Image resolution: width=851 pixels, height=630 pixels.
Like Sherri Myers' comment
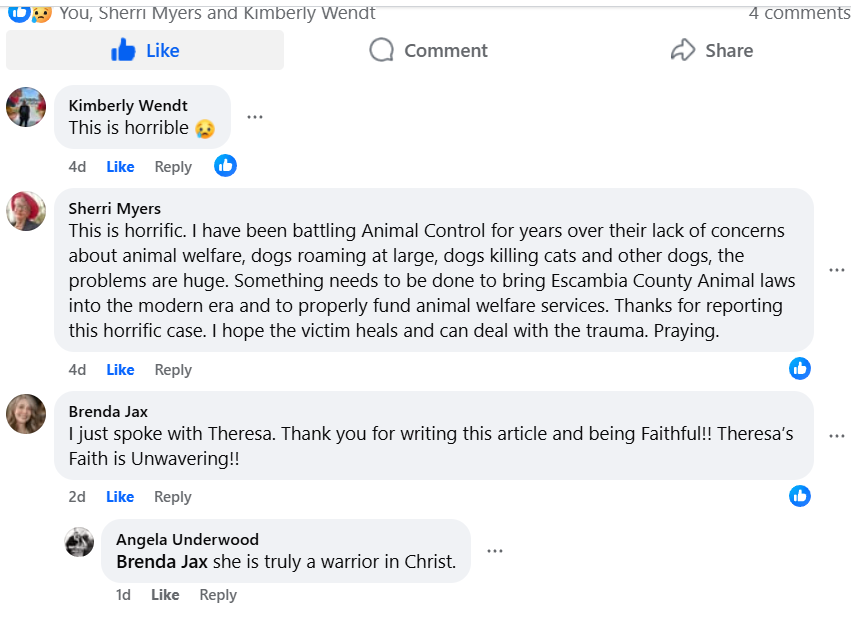(x=120, y=370)
